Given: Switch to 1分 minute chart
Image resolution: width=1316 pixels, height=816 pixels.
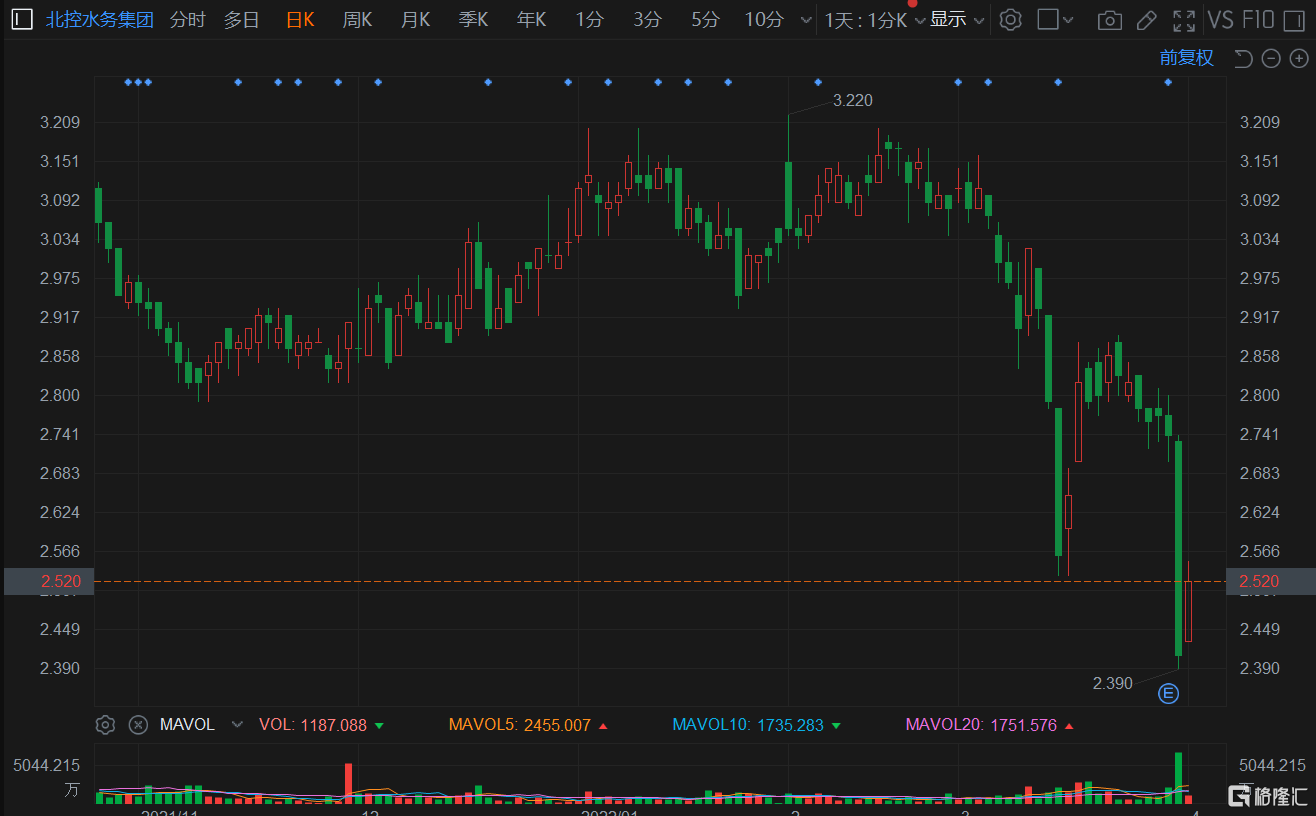Looking at the screenshot, I should (589, 19).
